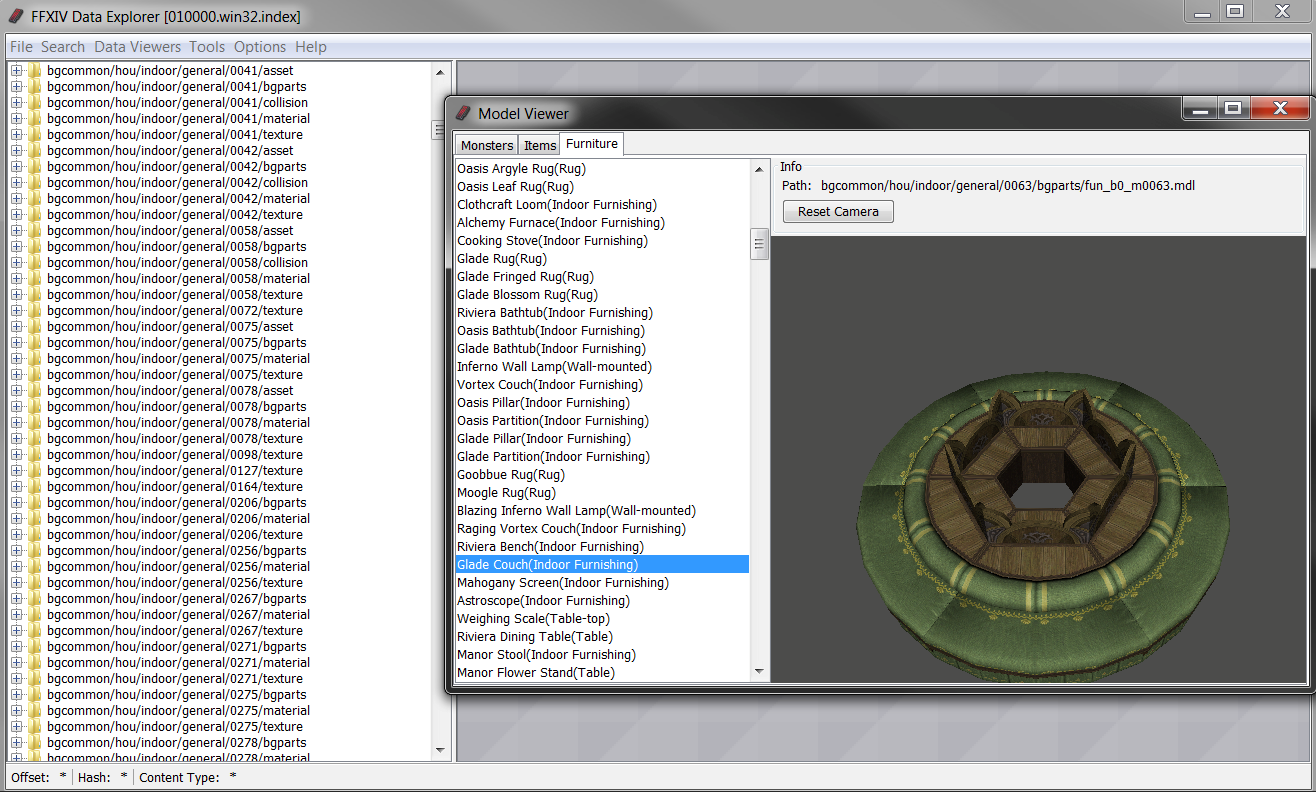Viewport: 1316px width, 792px height.
Task: Select Weighing Scale(Table-top) entry
Action: click(x=603, y=619)
